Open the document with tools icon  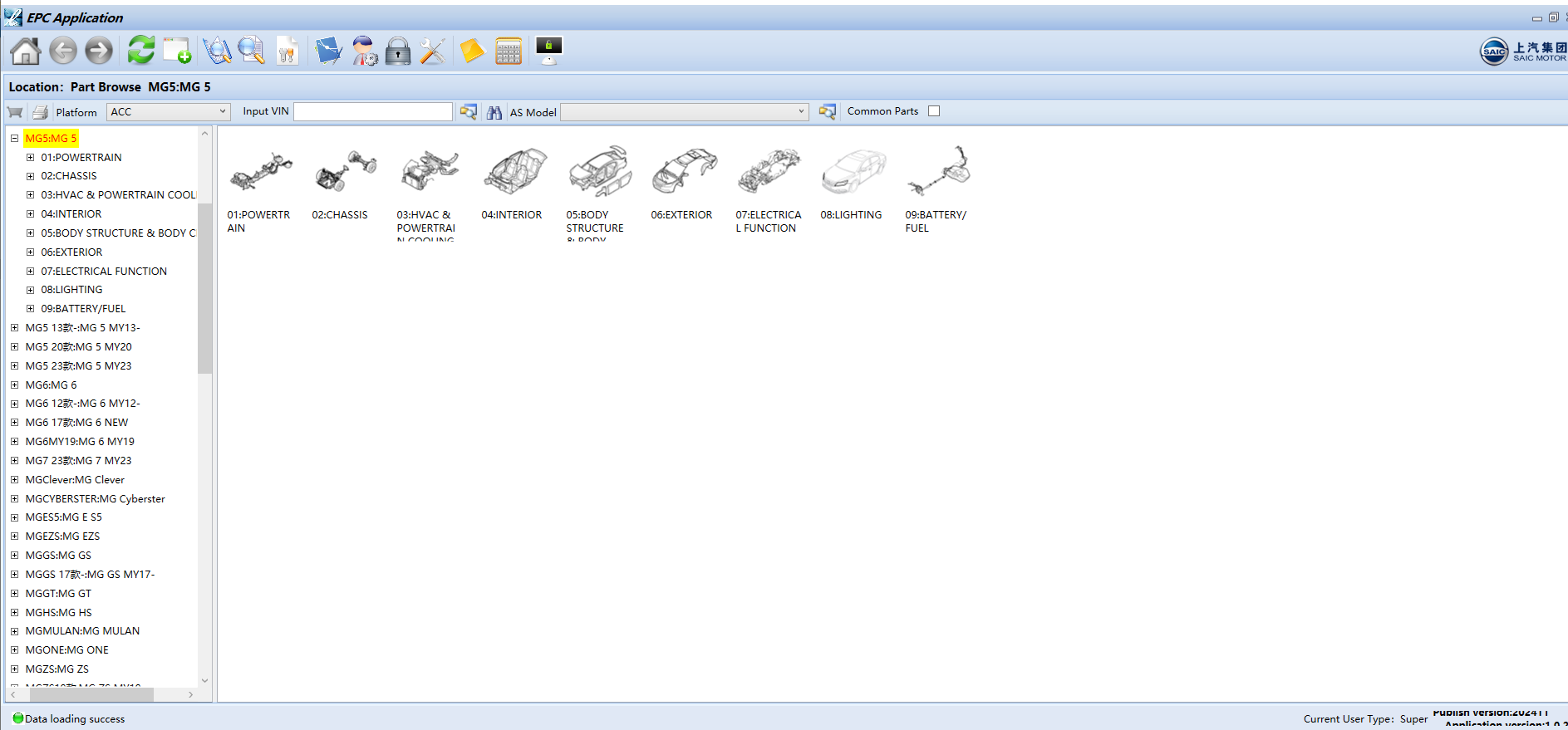288,51
